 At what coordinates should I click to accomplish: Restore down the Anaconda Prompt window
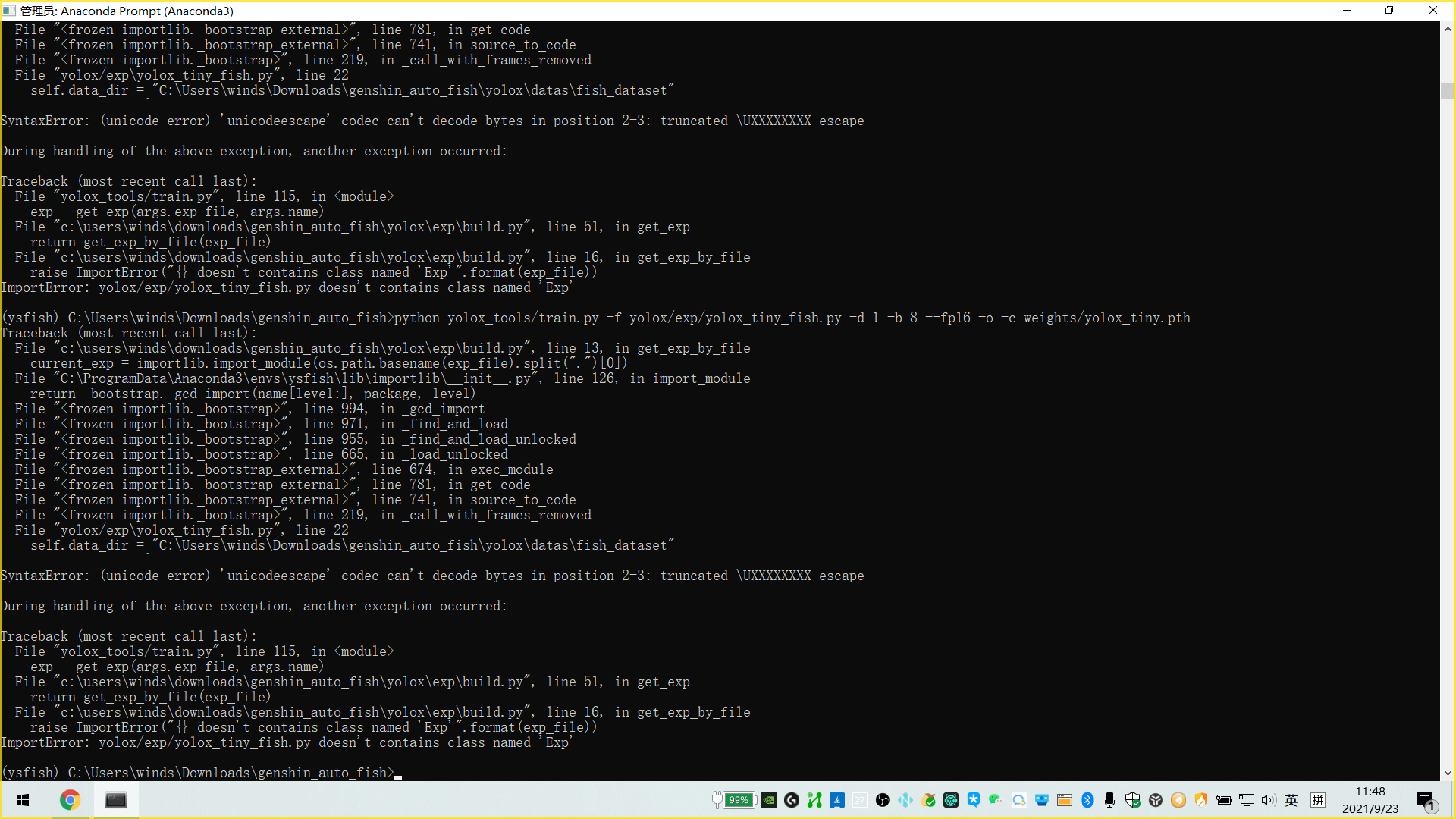click(1389, 11)
